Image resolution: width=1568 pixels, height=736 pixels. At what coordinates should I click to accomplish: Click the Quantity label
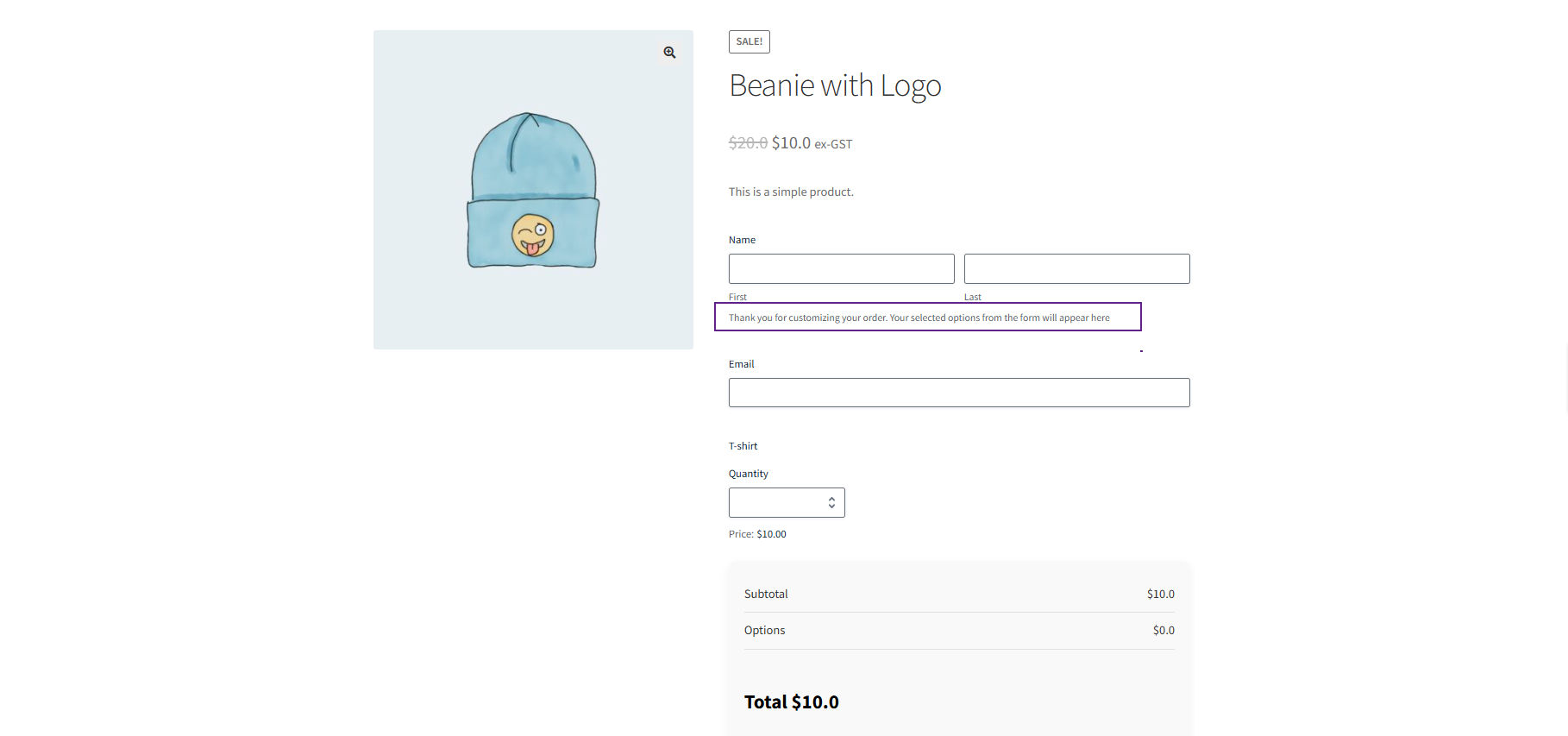[748, 474]
